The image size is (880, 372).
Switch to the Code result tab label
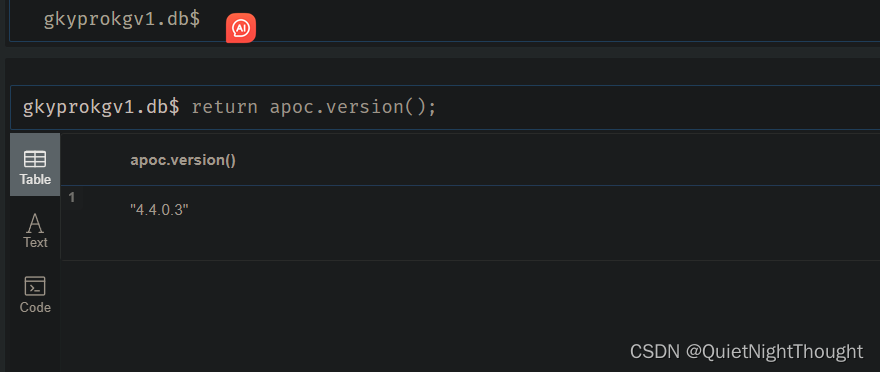[35, 307]
